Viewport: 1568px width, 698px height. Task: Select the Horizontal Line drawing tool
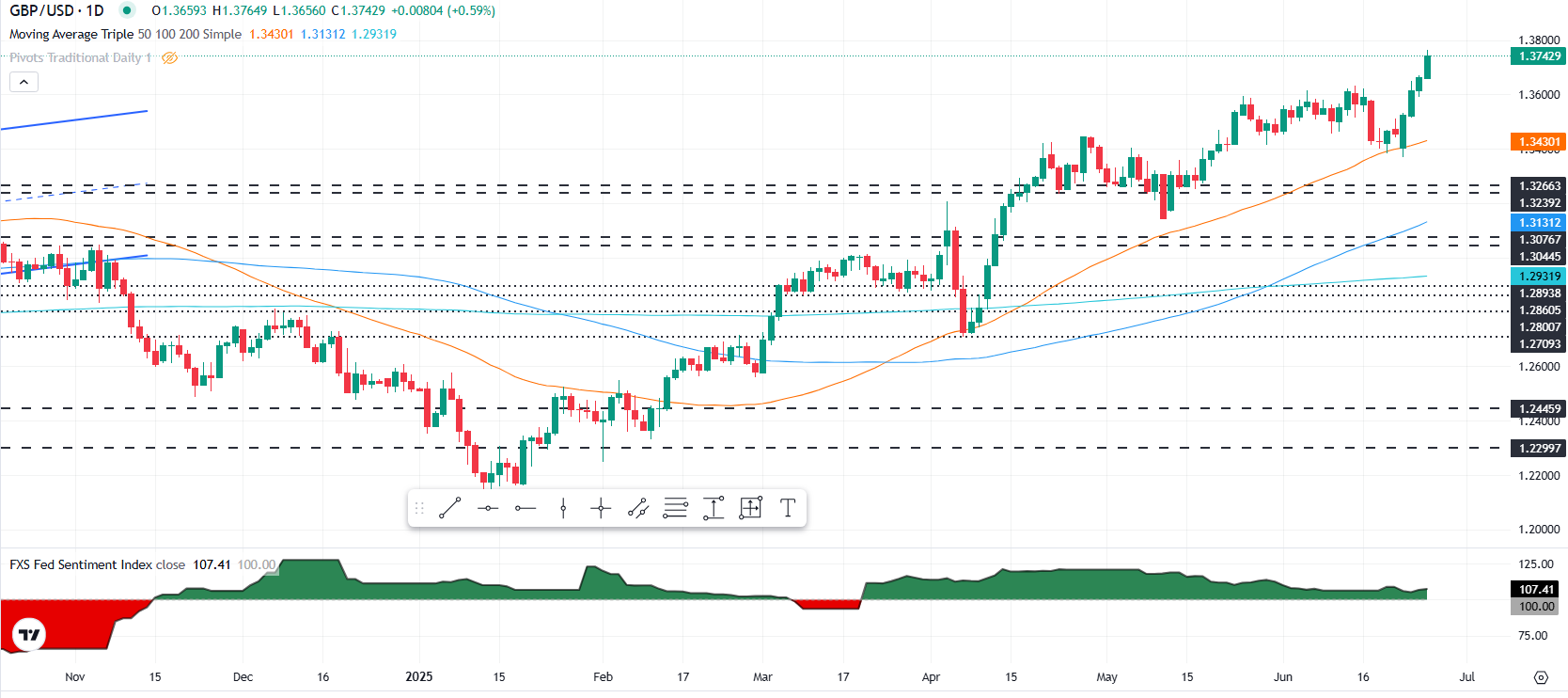[x=488, y=509]
